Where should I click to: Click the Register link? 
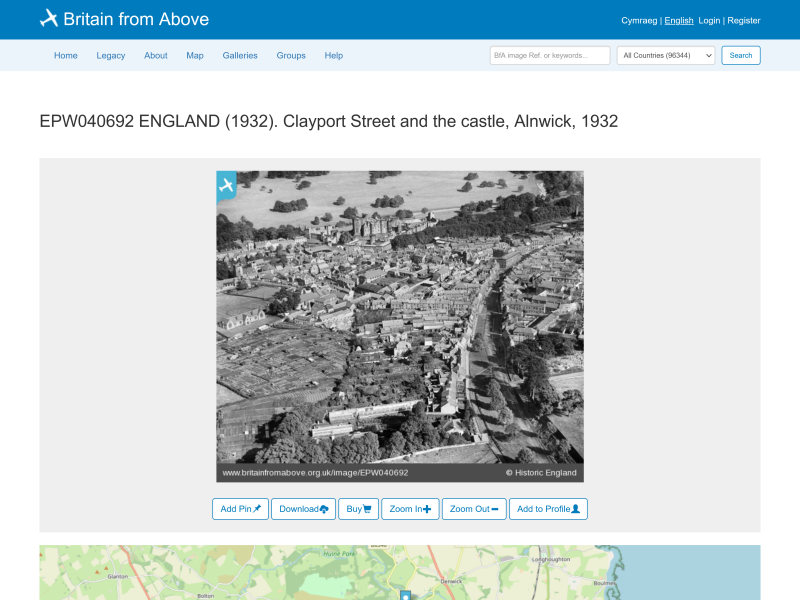point(743,20)
